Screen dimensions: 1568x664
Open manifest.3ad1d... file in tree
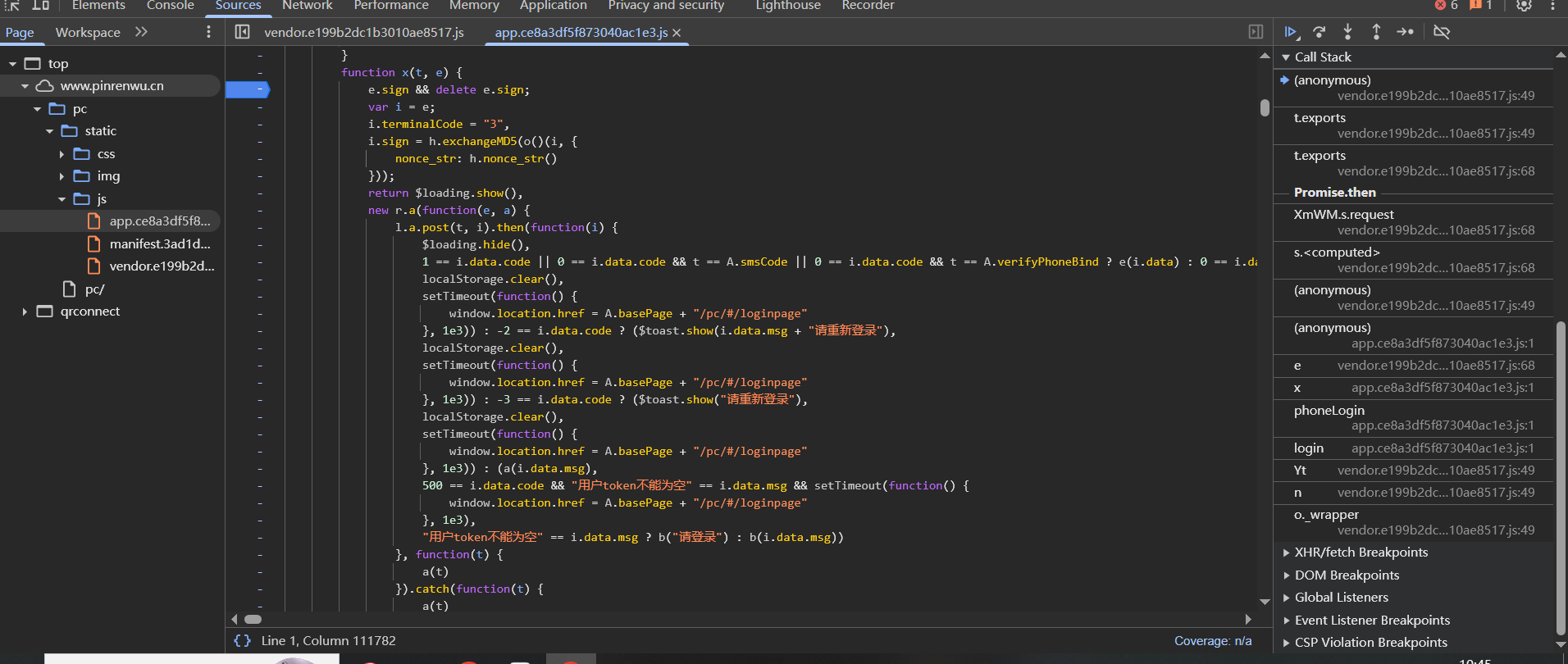pyautogui.click(x=159, y=243)
